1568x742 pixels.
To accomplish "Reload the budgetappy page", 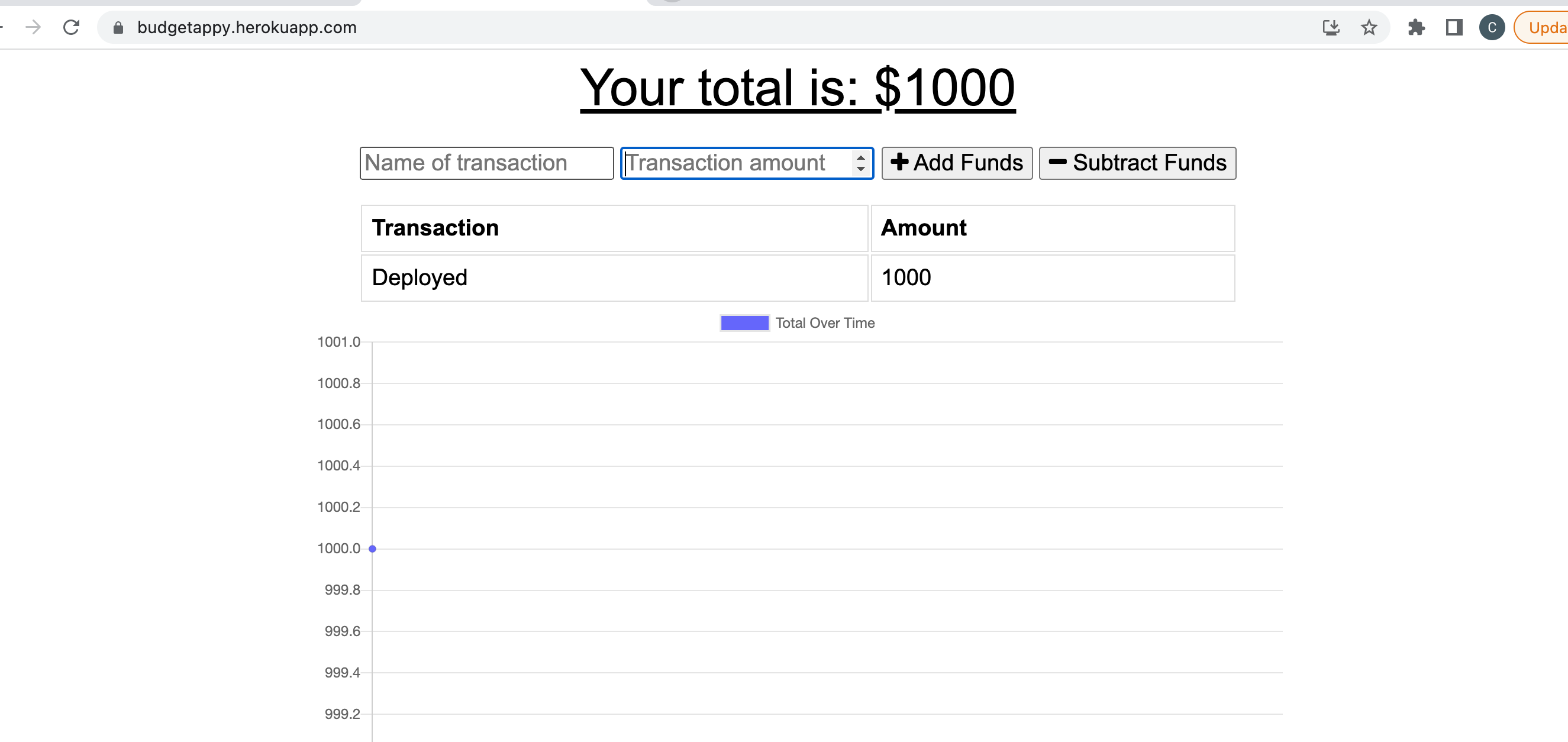I will tap(71, 27).
